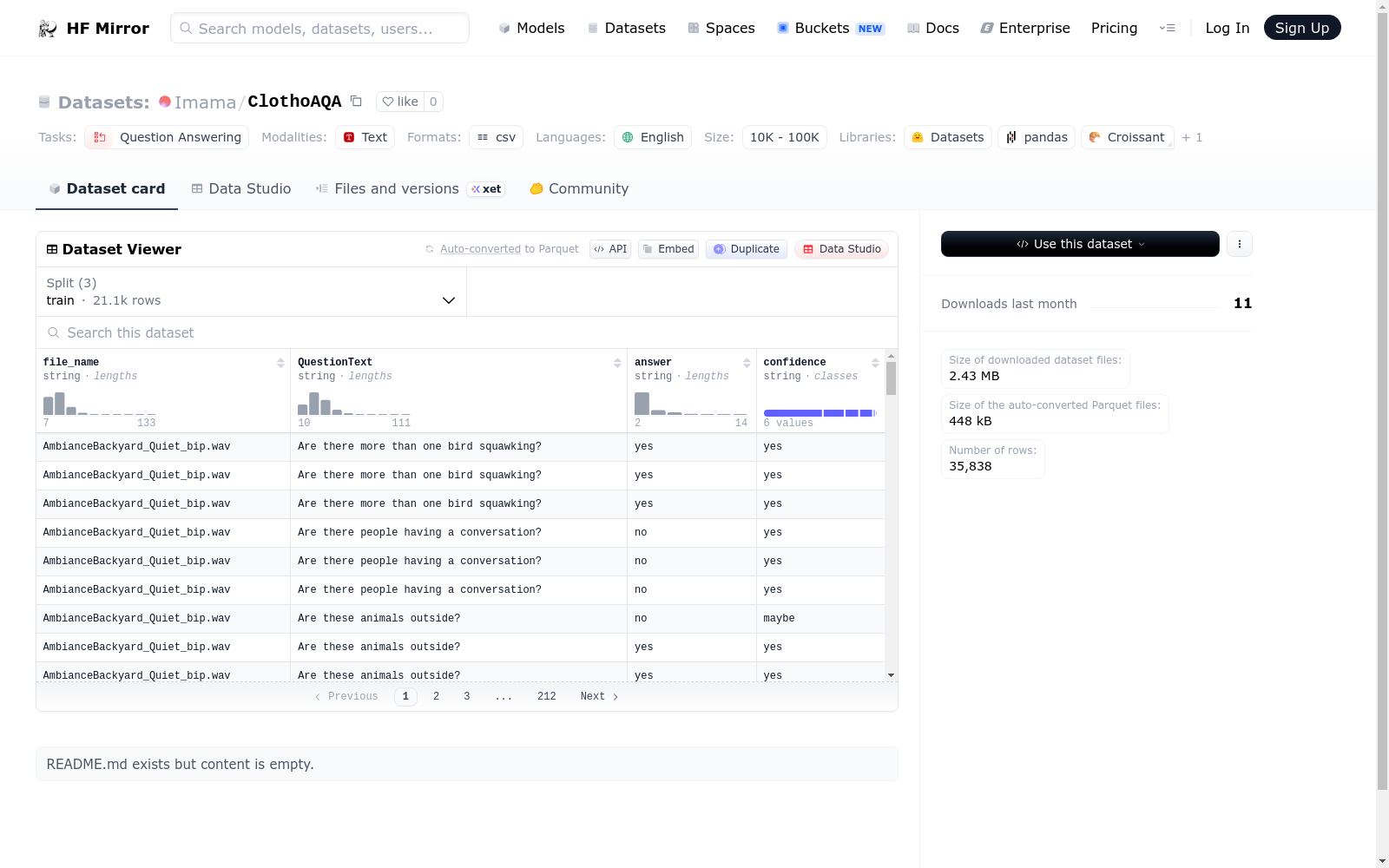
Task: Focus the top search models field
Action: point(319,28)
